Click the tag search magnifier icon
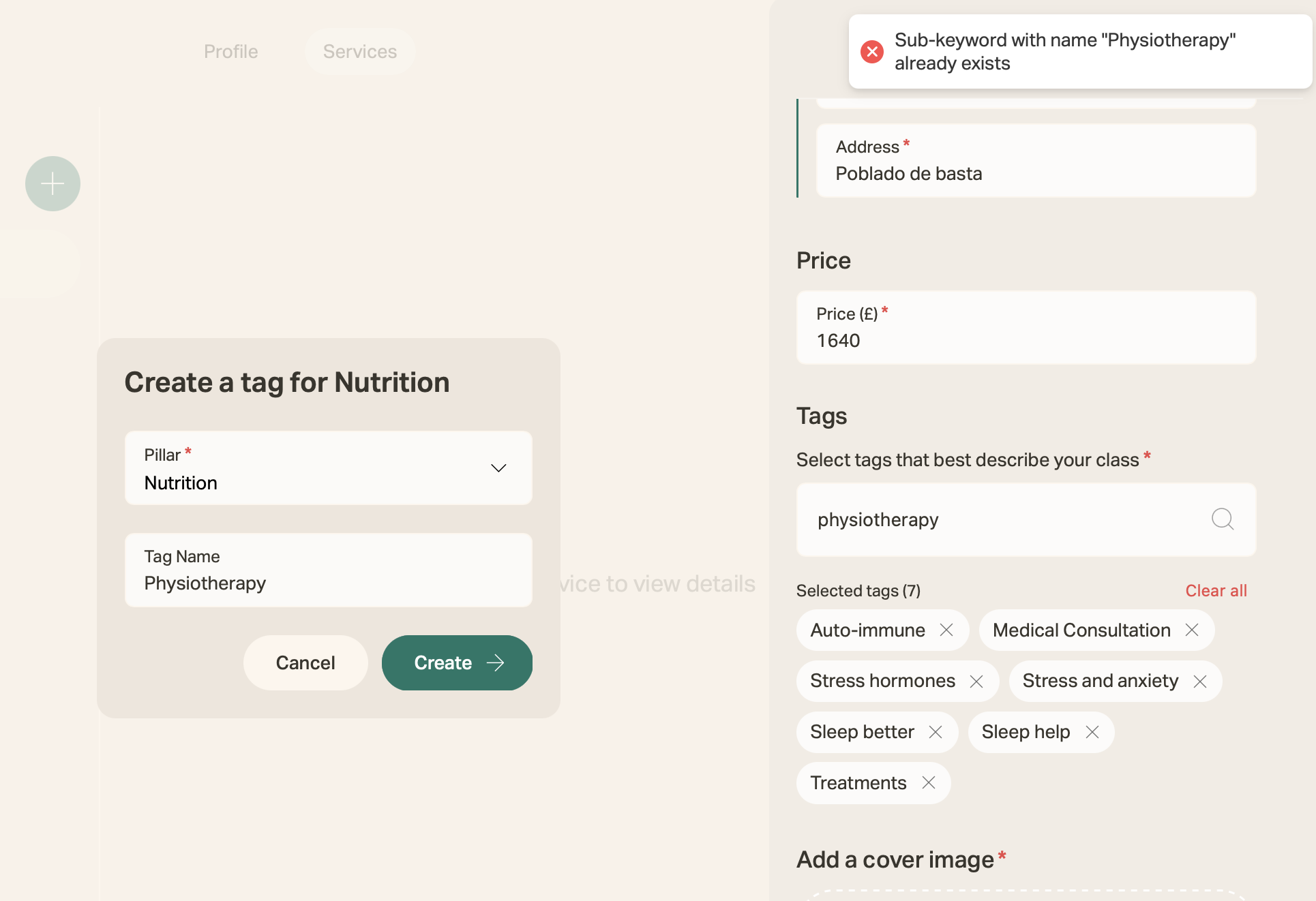 click(1223, 519)
